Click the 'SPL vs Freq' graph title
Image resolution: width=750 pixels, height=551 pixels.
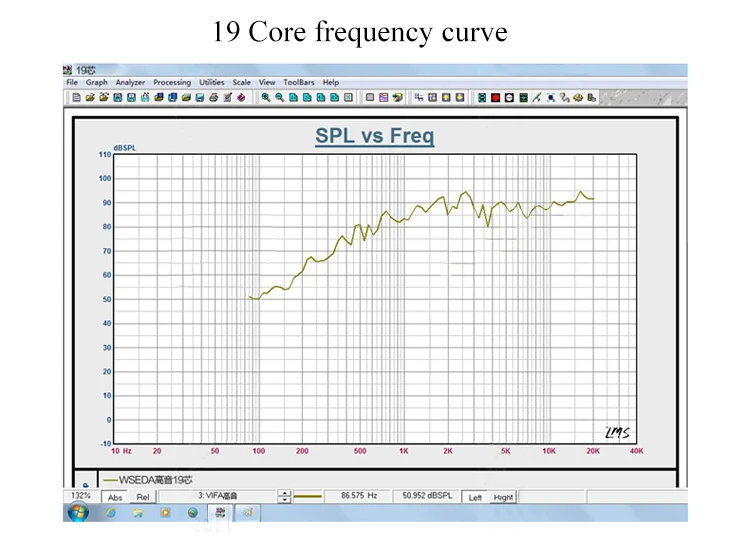(x=375, y=136)
